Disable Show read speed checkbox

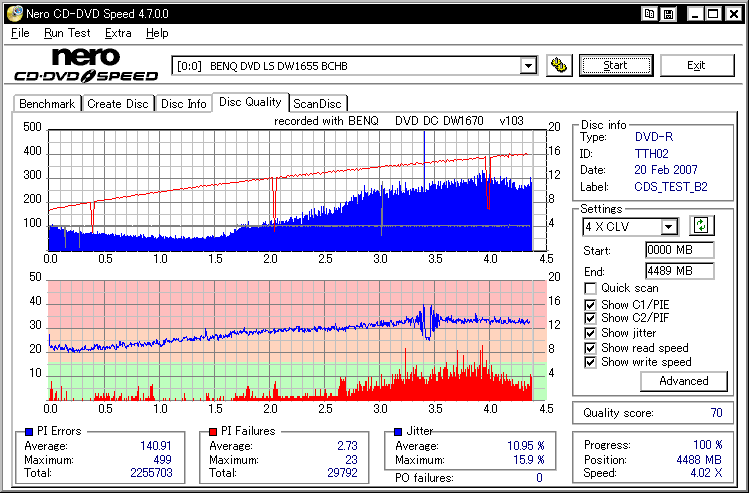[x=590, y=348]
